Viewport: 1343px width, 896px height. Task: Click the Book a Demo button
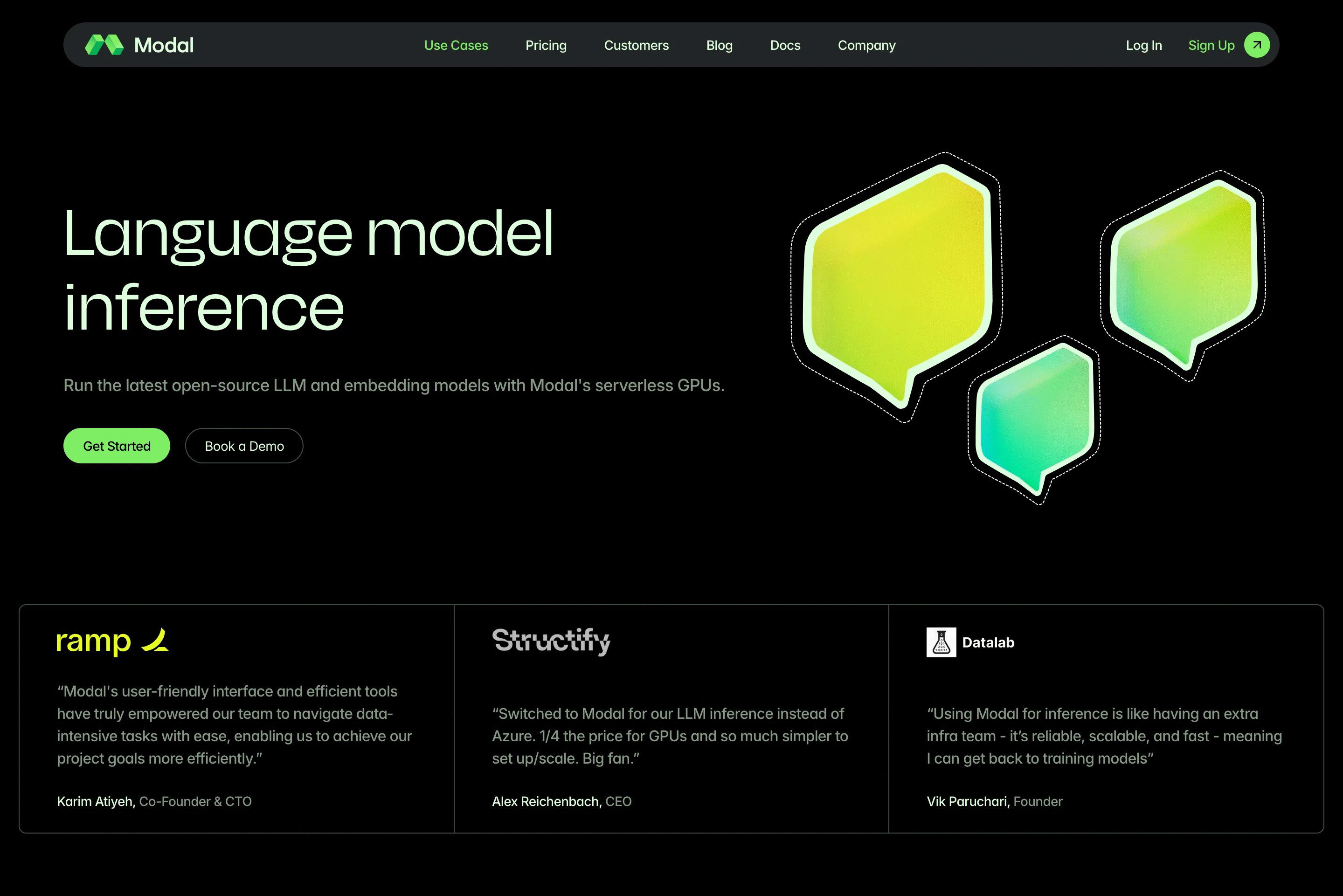coord(244,446)
